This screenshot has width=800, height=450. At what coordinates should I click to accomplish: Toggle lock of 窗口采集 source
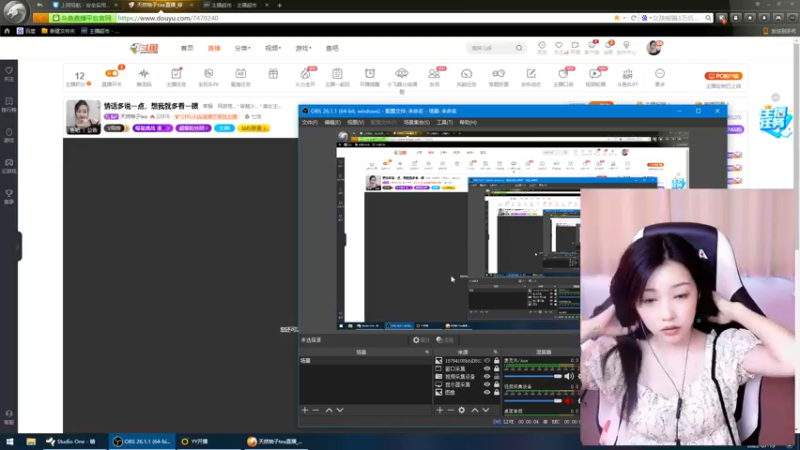point(496,368)
